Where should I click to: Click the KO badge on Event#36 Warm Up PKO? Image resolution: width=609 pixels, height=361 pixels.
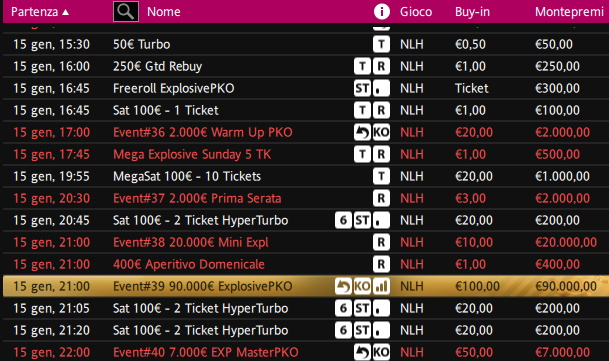[381, 133]
